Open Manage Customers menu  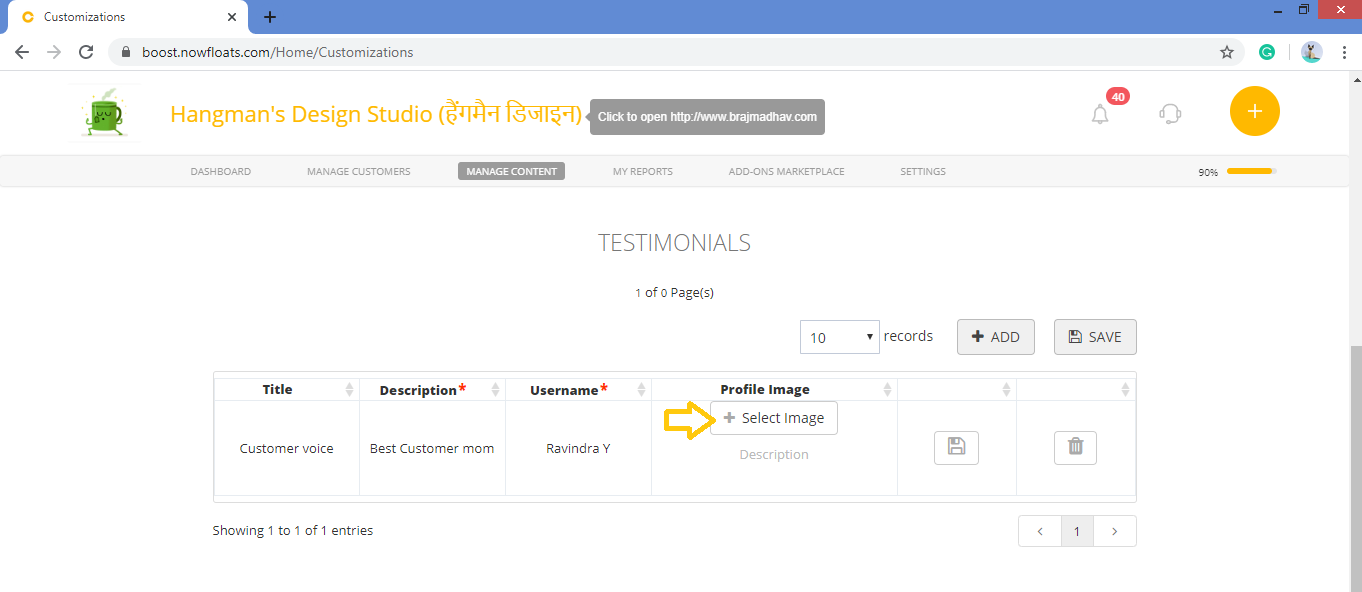click(x=359, y=171)
